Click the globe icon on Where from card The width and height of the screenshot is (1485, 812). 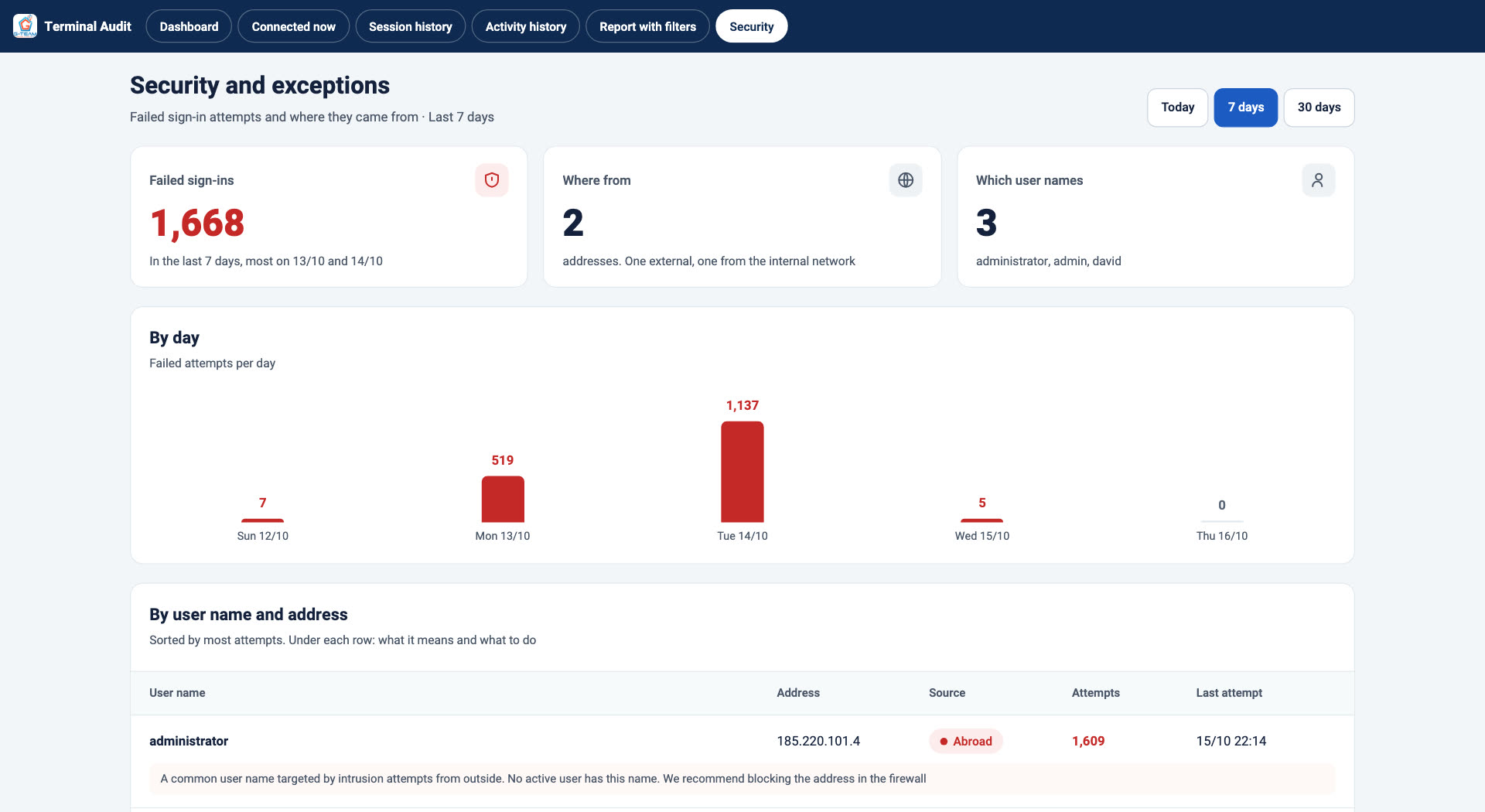[x=906, y=180]
